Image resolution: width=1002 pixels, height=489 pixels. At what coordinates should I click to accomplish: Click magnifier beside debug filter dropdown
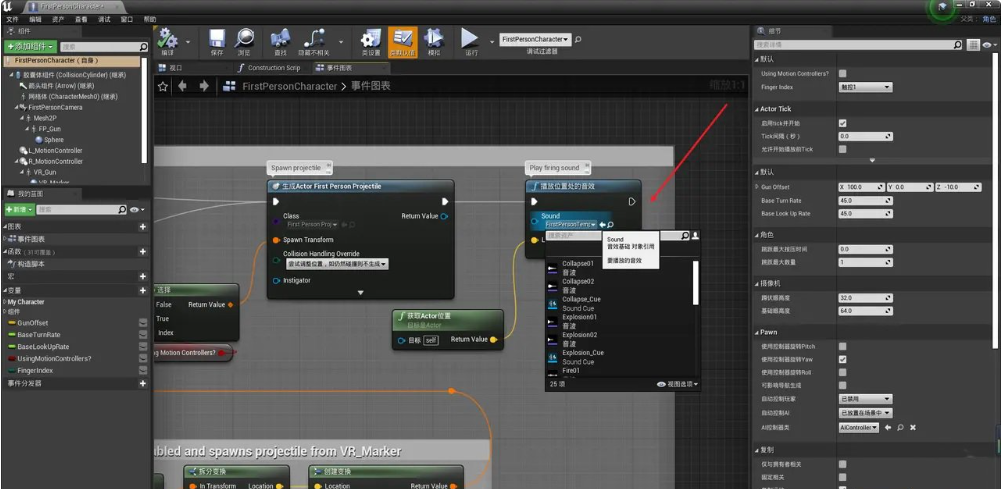tap(578, 40)
